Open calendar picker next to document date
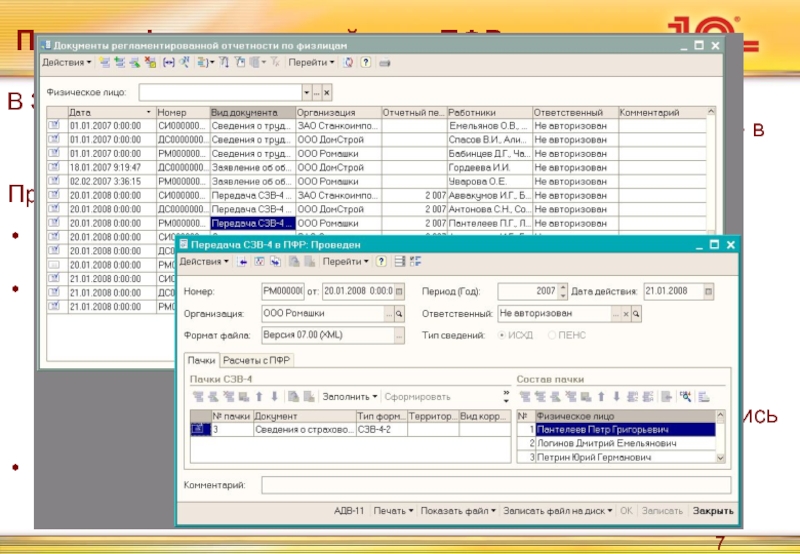800x554 pixels. point(399,290)
